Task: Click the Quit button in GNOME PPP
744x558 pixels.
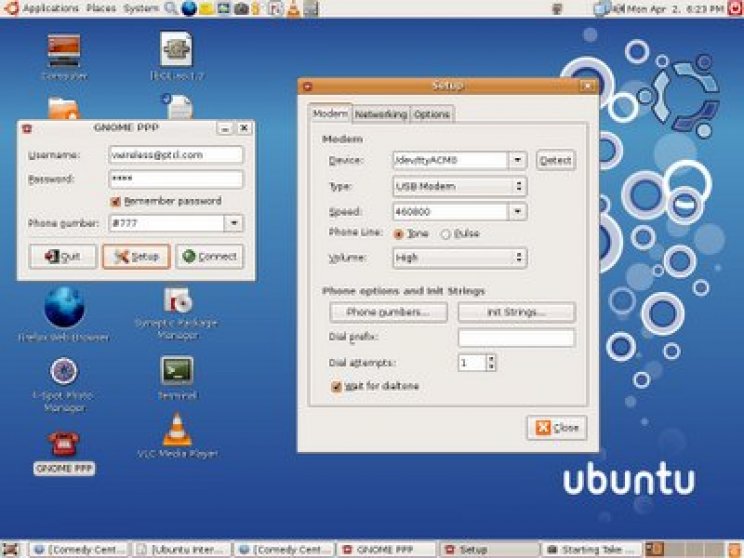Action: tap(63, 257)
